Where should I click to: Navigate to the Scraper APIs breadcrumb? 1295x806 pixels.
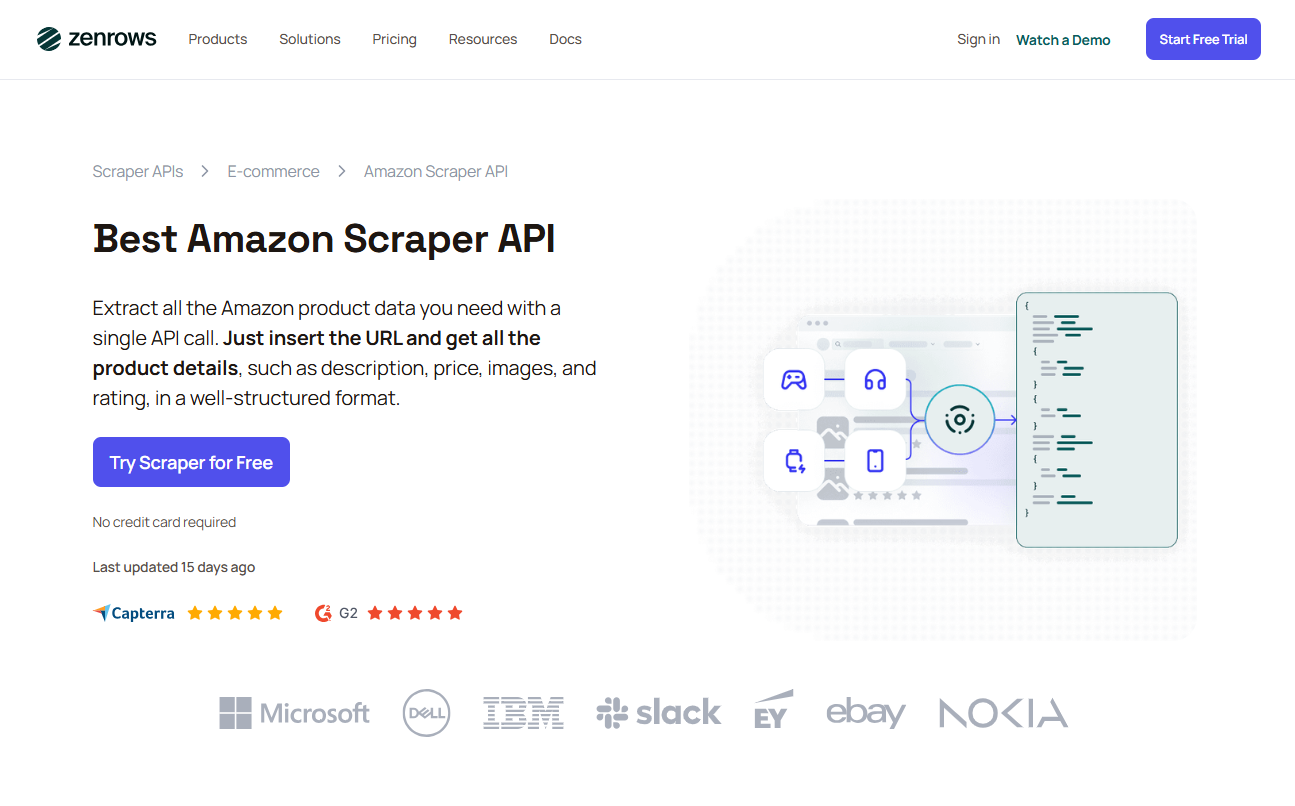pyautogui.click(x=137, y=171)
